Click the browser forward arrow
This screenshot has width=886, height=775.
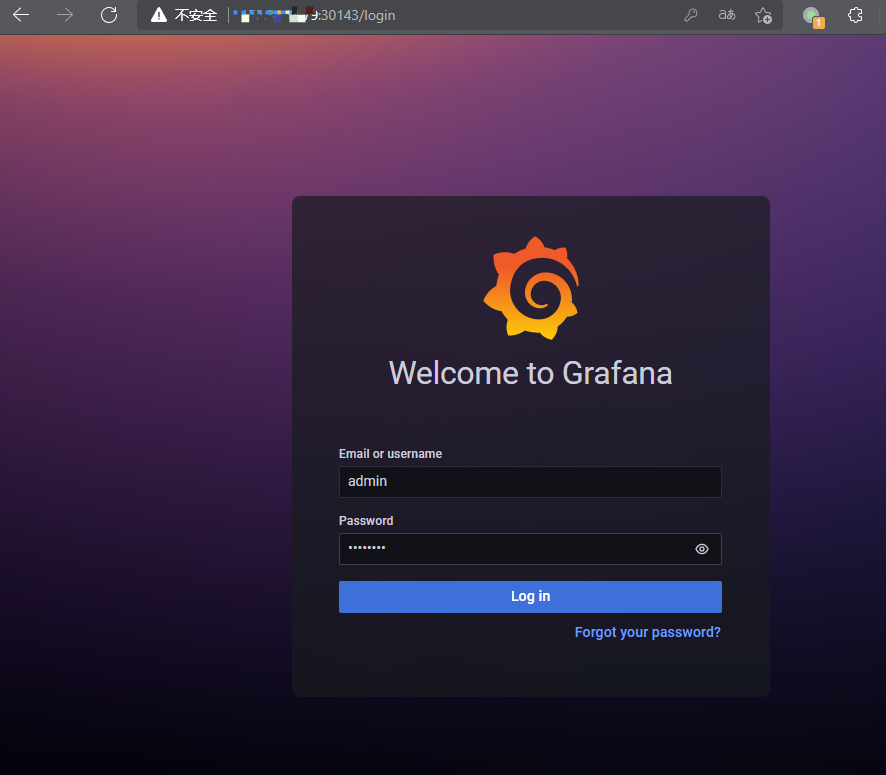point(65,15)
